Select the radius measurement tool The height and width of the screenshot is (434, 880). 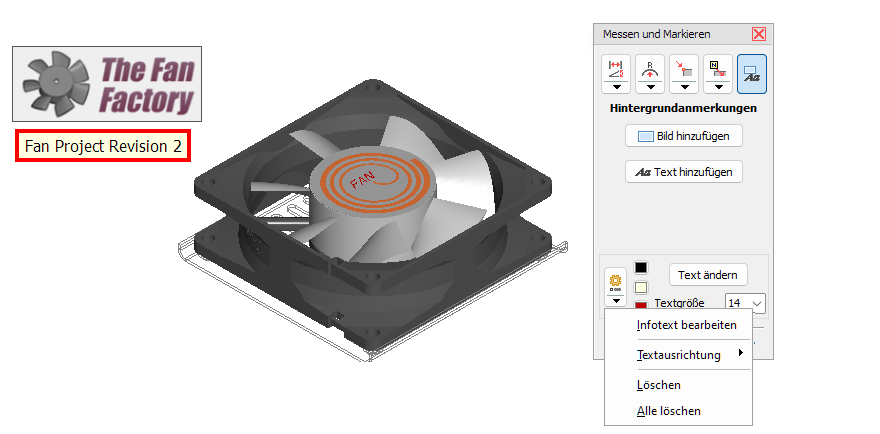coord(650,68)
